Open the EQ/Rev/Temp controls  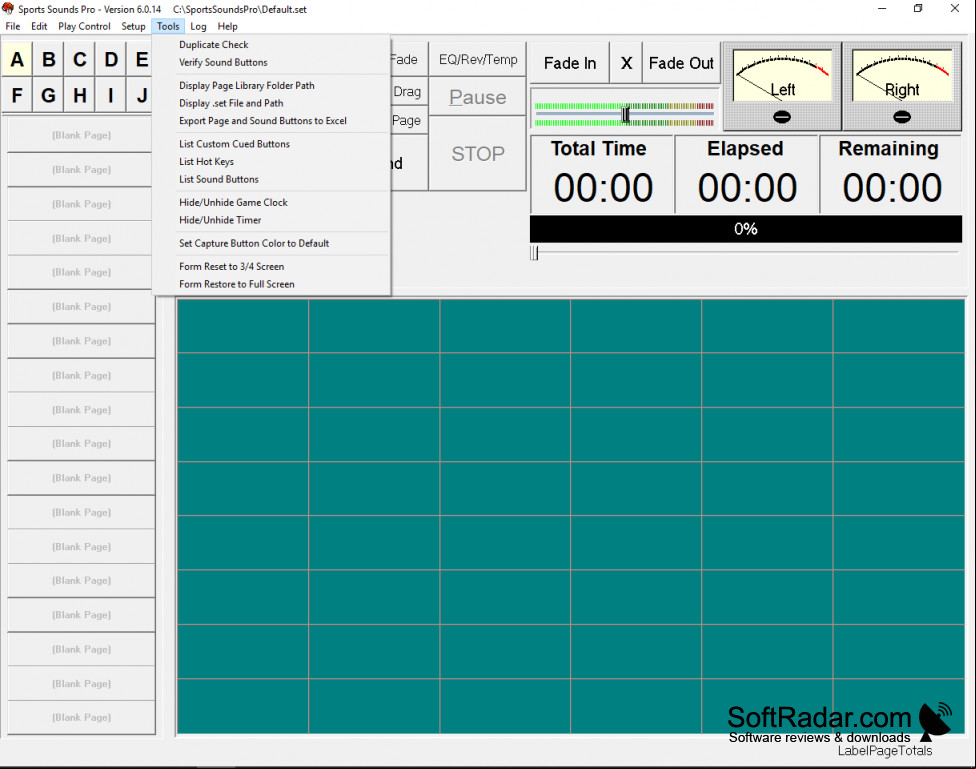tap(478, 60)
